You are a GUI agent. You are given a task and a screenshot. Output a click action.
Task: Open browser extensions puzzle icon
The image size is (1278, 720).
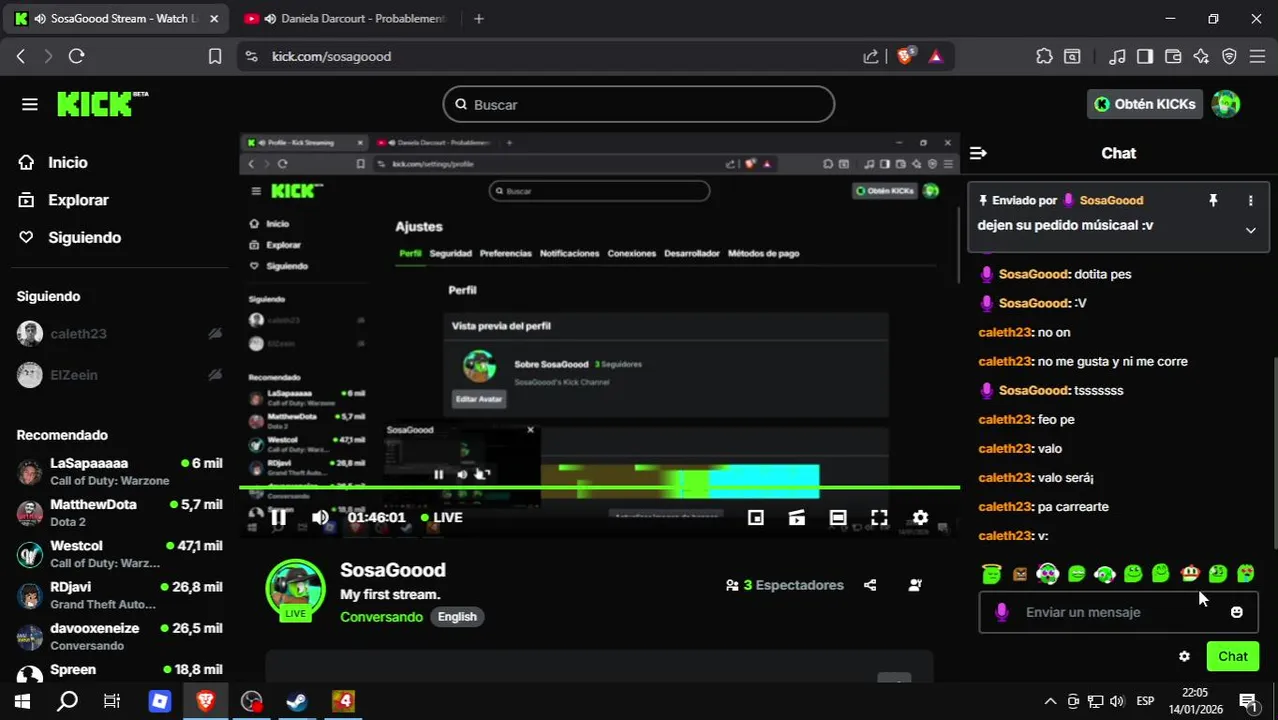(1044, 57)
